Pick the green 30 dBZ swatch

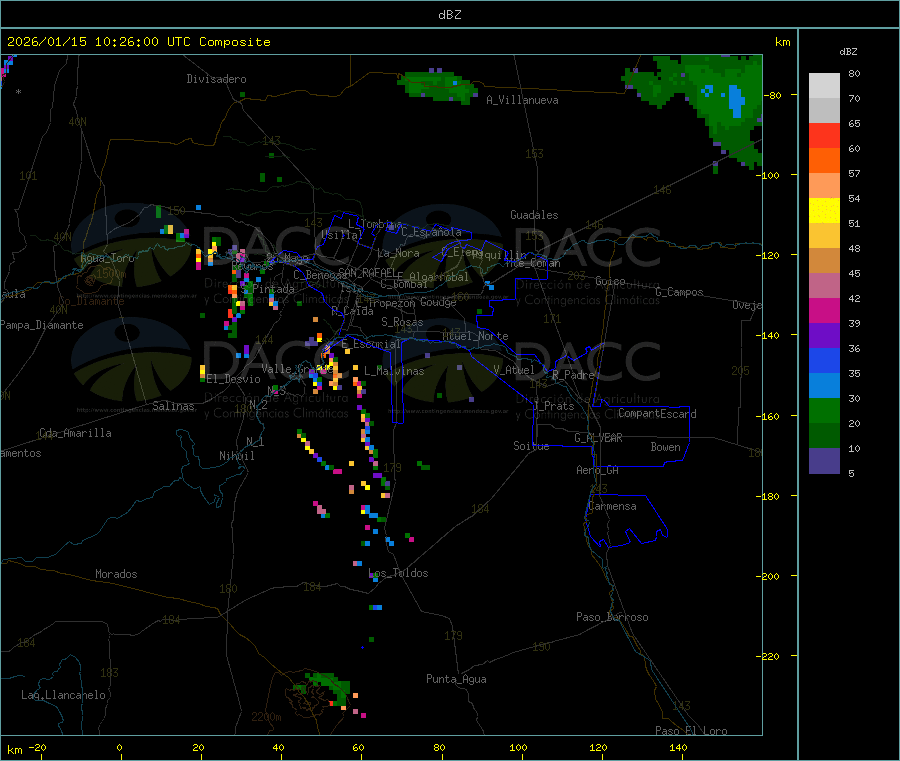824,410
